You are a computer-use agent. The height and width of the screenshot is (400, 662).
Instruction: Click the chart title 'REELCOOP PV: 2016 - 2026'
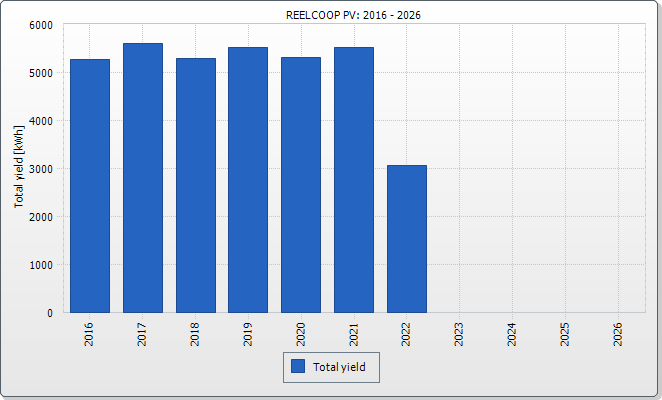tap(331, 13)
